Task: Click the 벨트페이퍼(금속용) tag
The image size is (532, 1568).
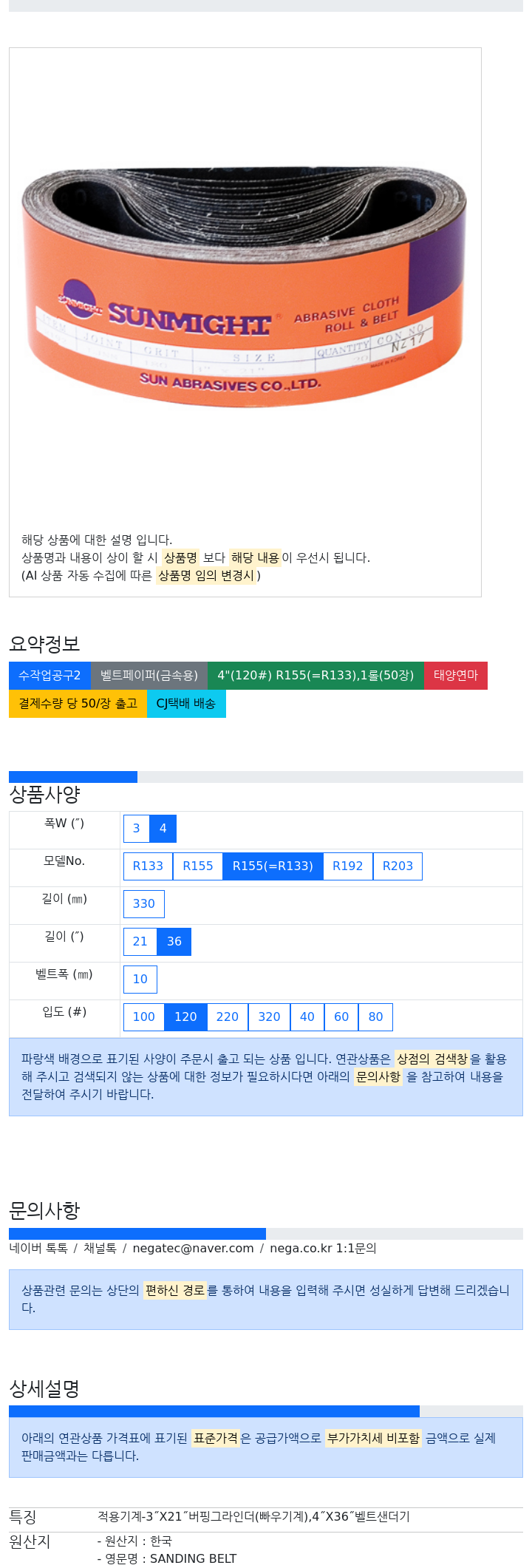Action: [x=149, y=675]
